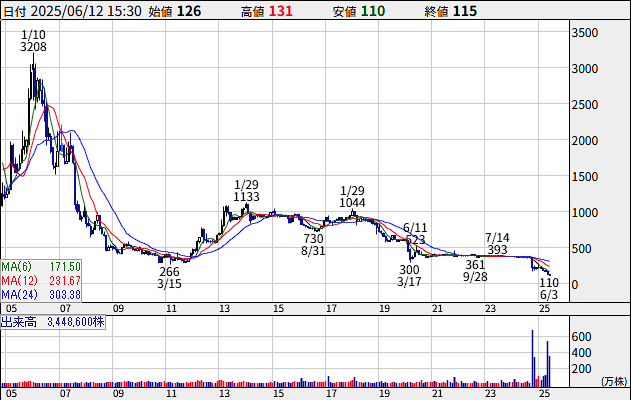The image size is (631, 400).
Task: Click the 400 volume axis label
Action: 582,353
